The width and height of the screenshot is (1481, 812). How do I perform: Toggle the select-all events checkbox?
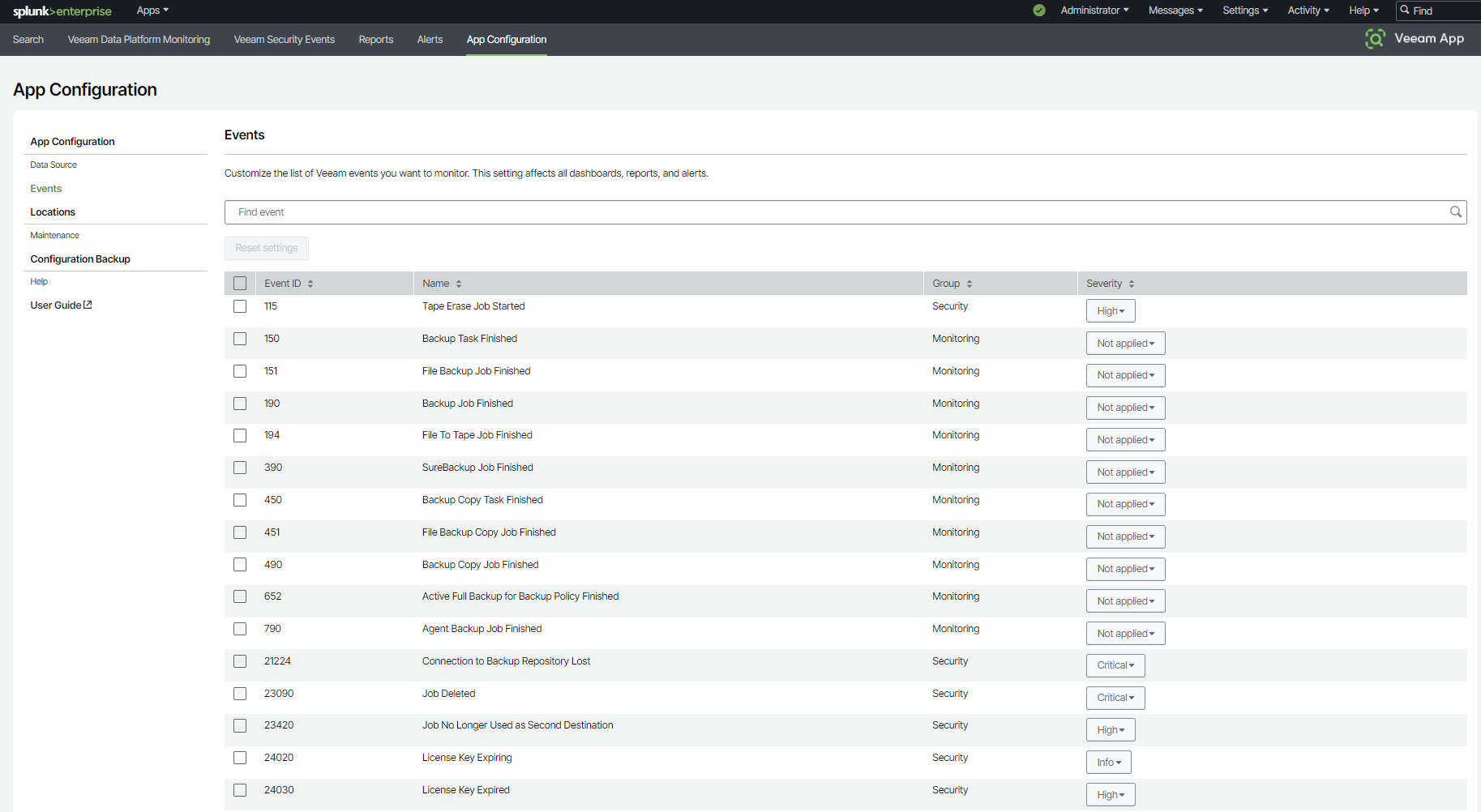tap(240, 283)
